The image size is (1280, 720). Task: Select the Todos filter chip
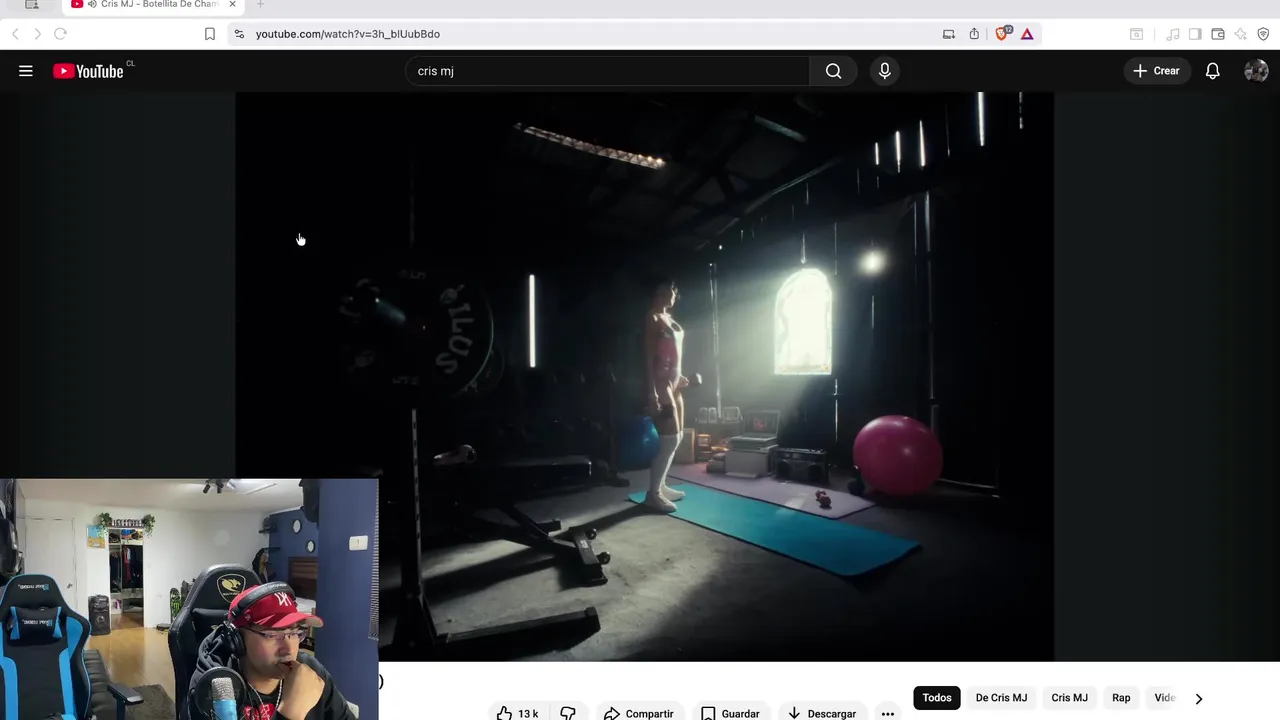coord(937,698)
